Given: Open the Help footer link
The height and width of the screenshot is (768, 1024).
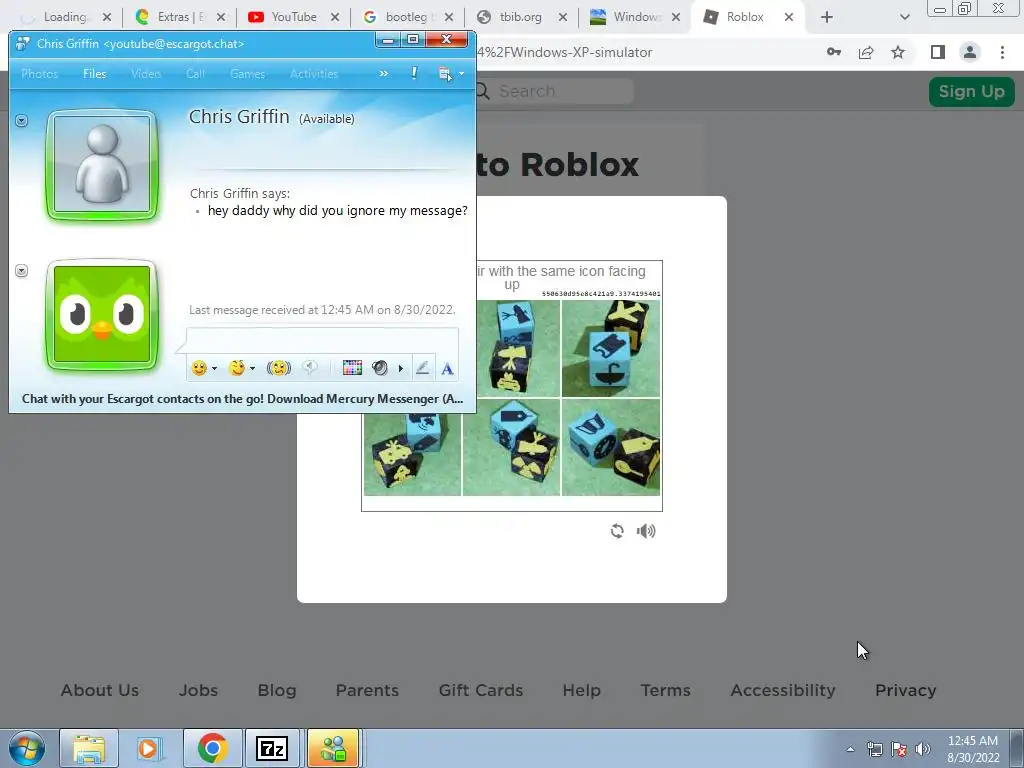Looking at the screenshot, I should click(x=581, y=690).
